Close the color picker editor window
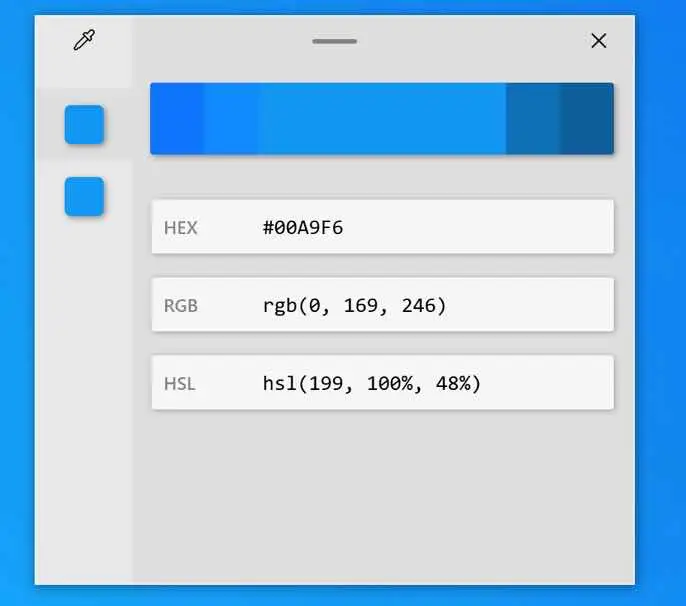This screenshot has width=686, height=606. pyautogui.click(x=598, y=41)
